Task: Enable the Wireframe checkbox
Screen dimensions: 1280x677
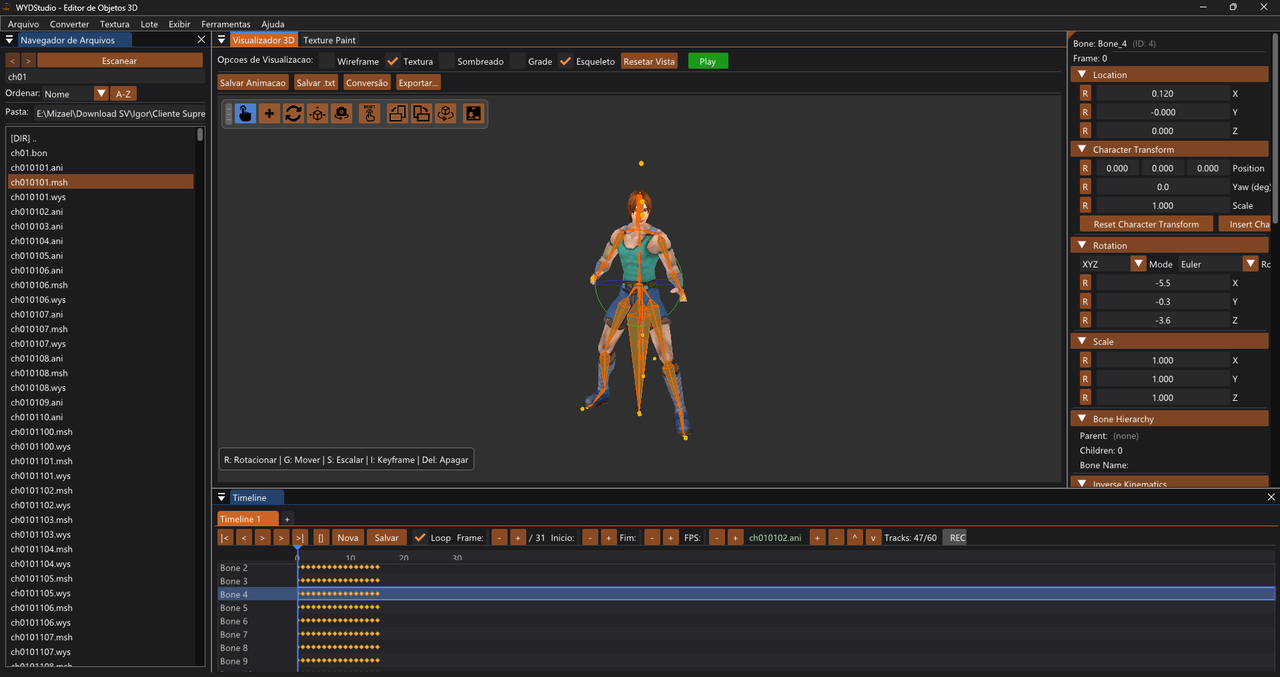Action: (x=326, y=61)
